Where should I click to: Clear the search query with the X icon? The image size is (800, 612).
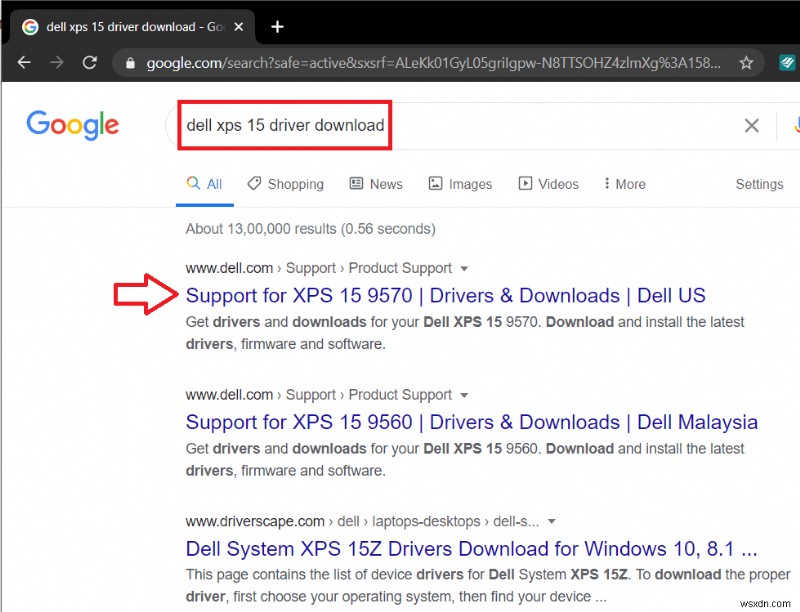752,125
